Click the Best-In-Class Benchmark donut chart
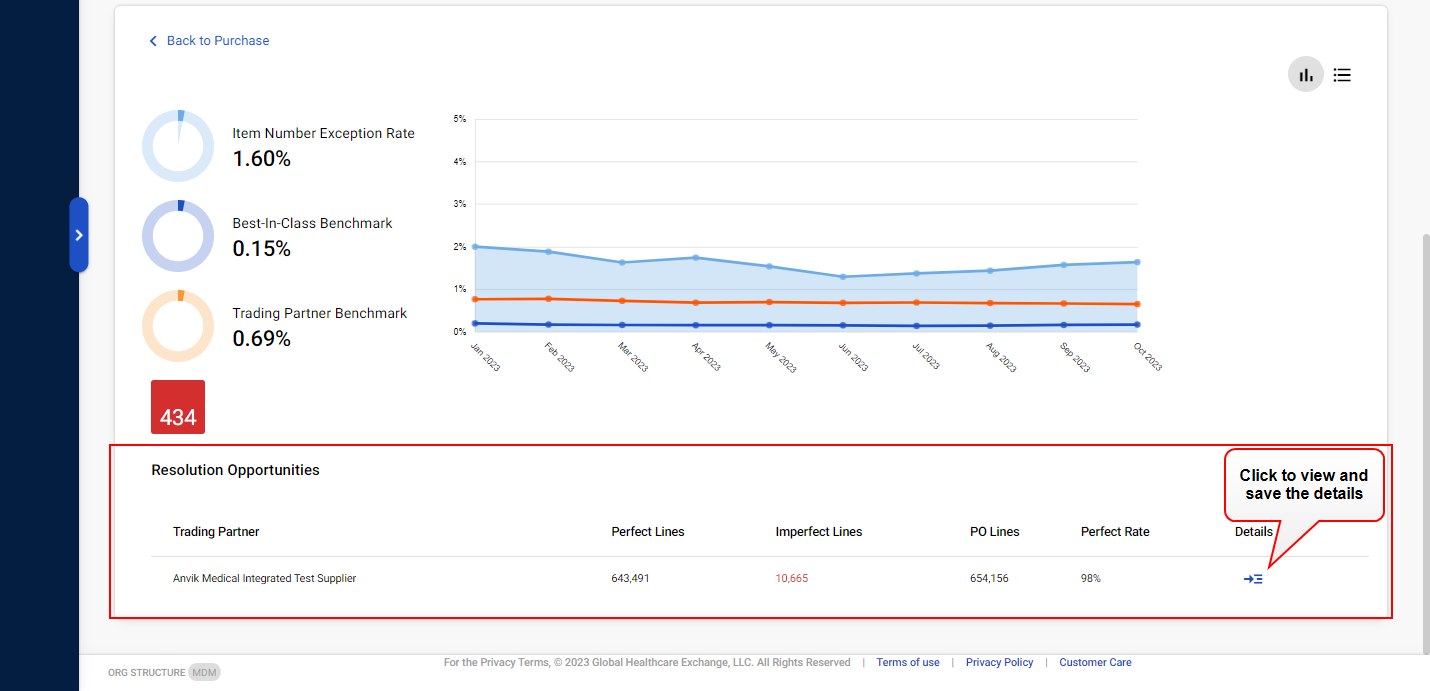The height and width of the screenshot is (691, 1430). point(178,236)
